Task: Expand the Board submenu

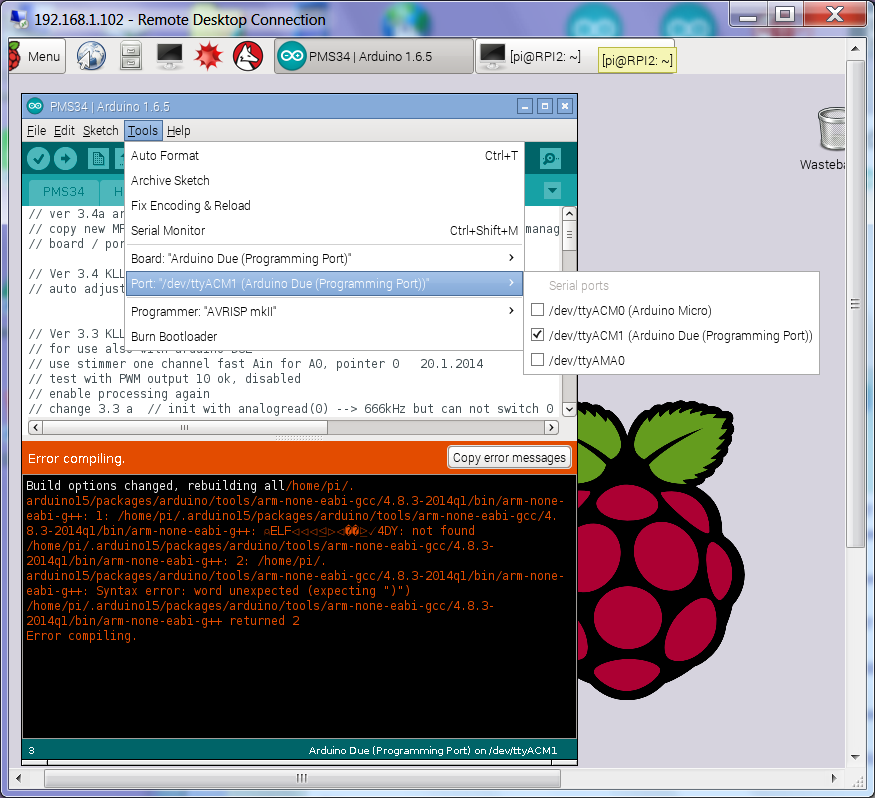Action: point(324,259)
